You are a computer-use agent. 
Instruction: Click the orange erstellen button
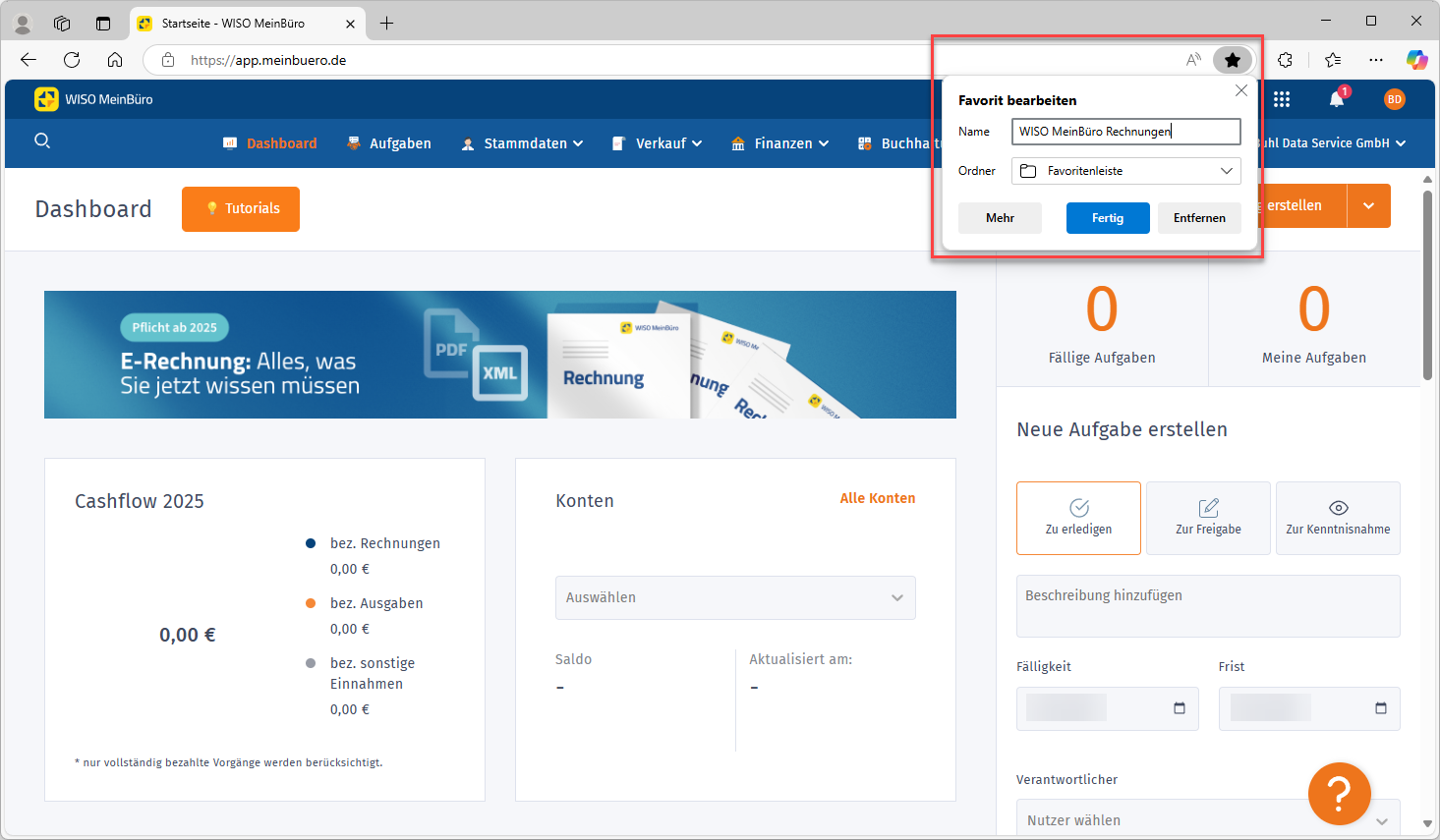click(x=1302, y=206)
